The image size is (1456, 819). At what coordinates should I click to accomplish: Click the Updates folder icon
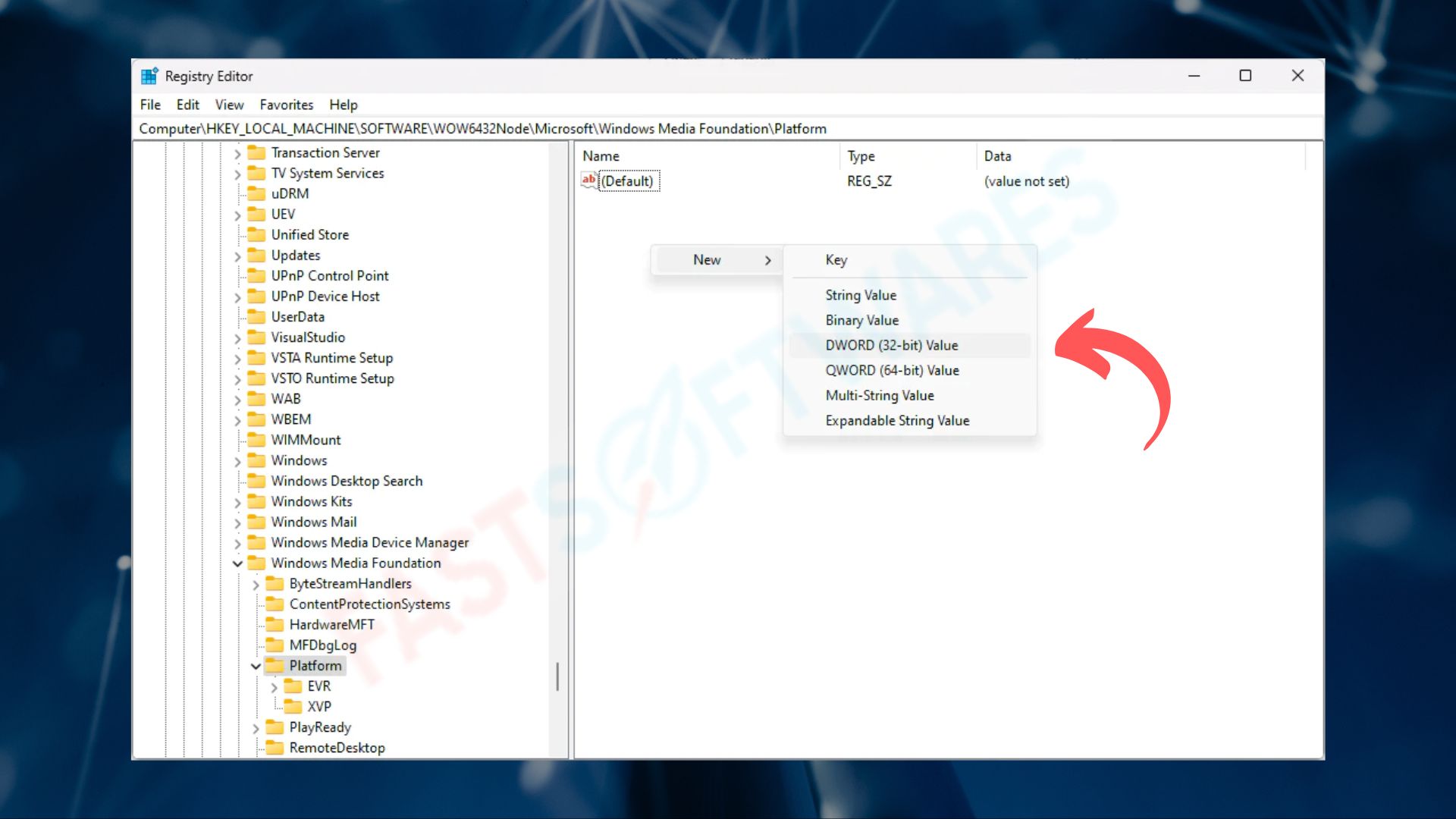point(257,255)
